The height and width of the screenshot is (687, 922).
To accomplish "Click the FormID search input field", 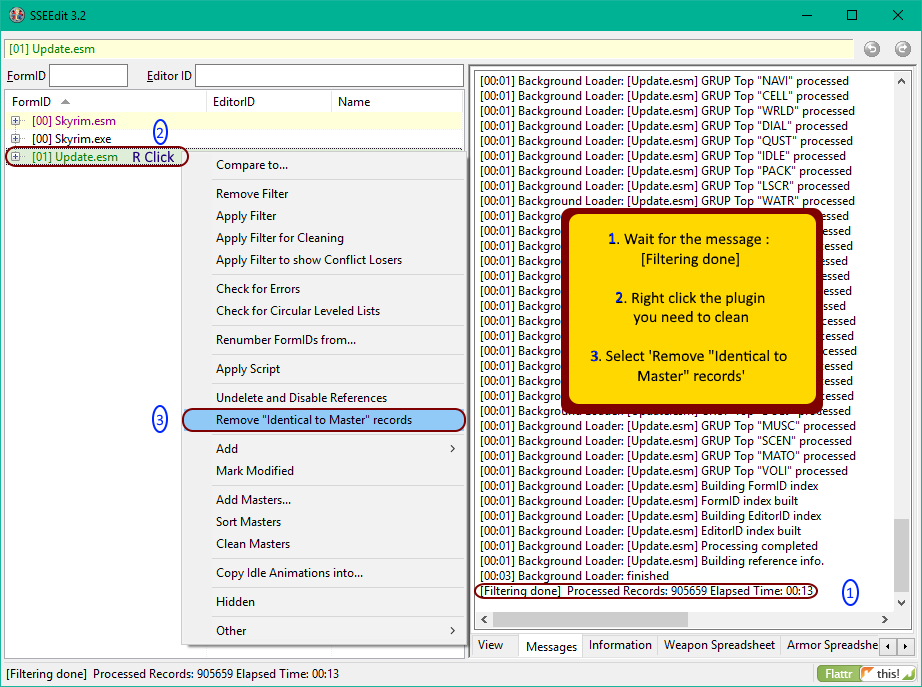I will click(88, 76).
